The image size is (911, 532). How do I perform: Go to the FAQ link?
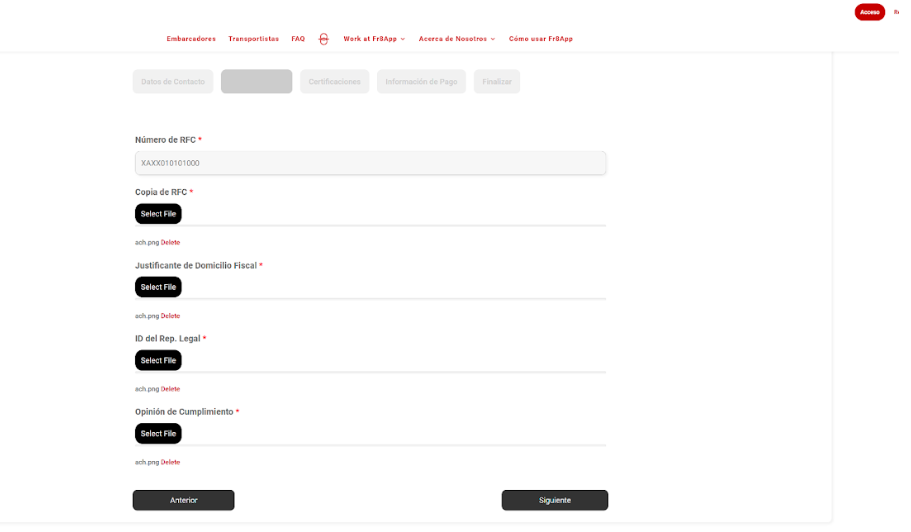[298, 39]
